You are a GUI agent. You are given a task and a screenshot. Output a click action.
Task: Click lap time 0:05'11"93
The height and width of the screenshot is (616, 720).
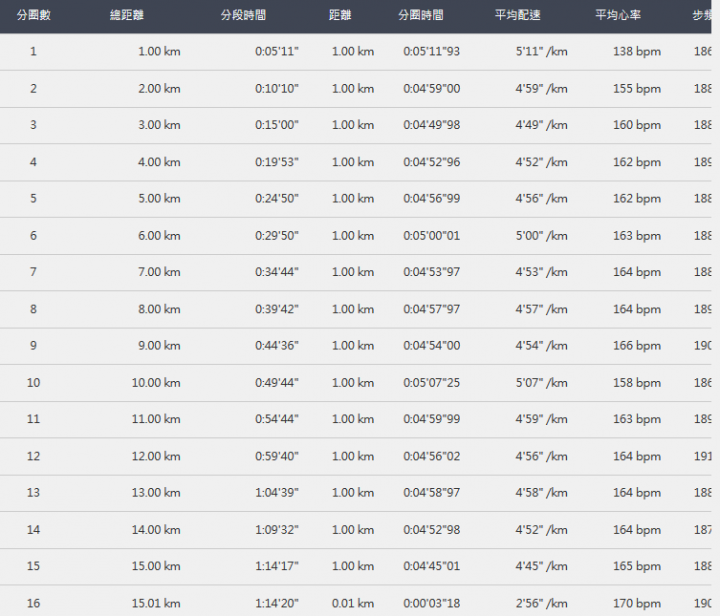point(432,51)
